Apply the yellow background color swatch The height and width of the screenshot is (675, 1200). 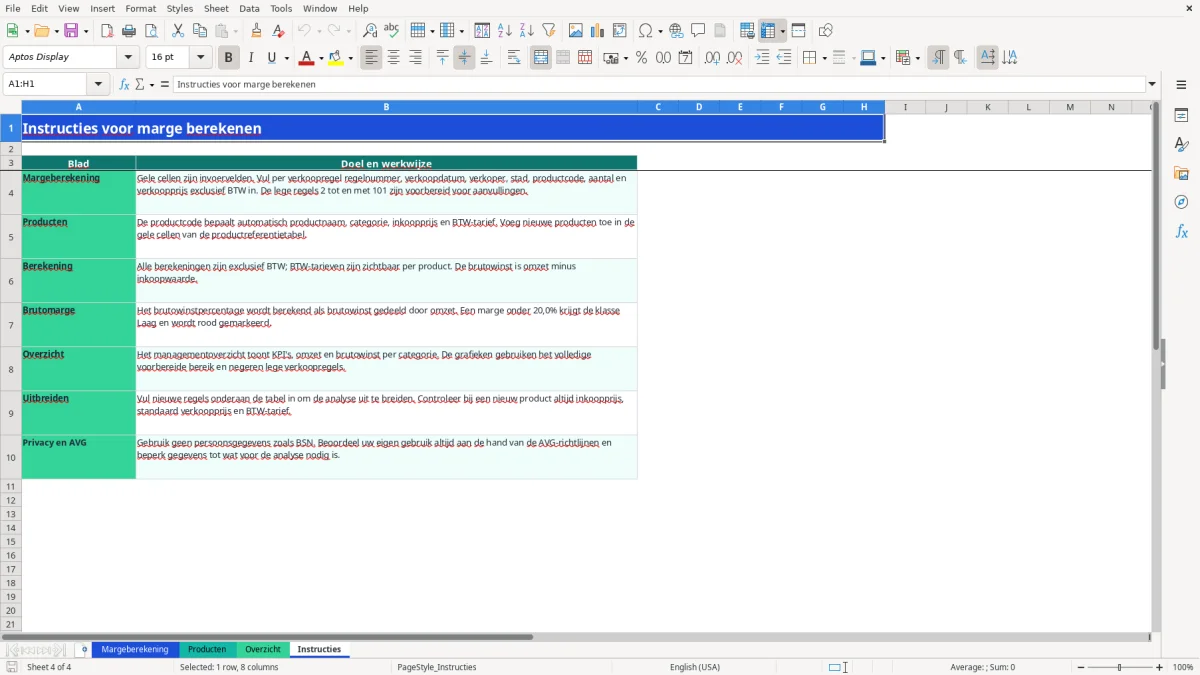[x=336, y=58]
